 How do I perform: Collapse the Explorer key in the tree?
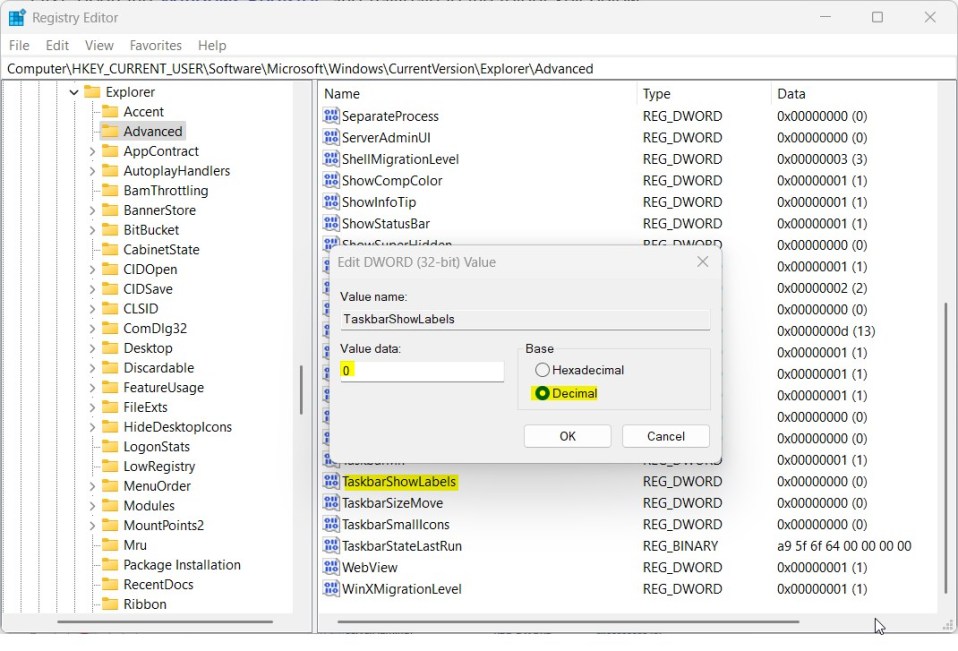[x=73, y=92]
